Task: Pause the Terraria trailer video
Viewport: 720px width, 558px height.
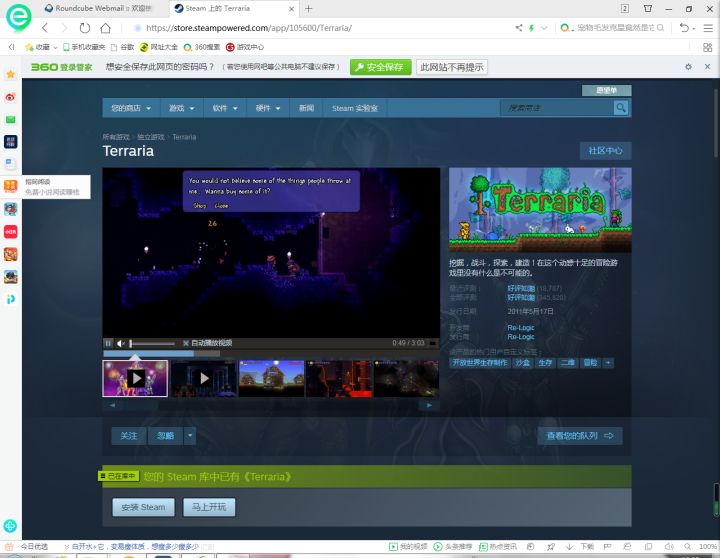Action: point(108,343)
